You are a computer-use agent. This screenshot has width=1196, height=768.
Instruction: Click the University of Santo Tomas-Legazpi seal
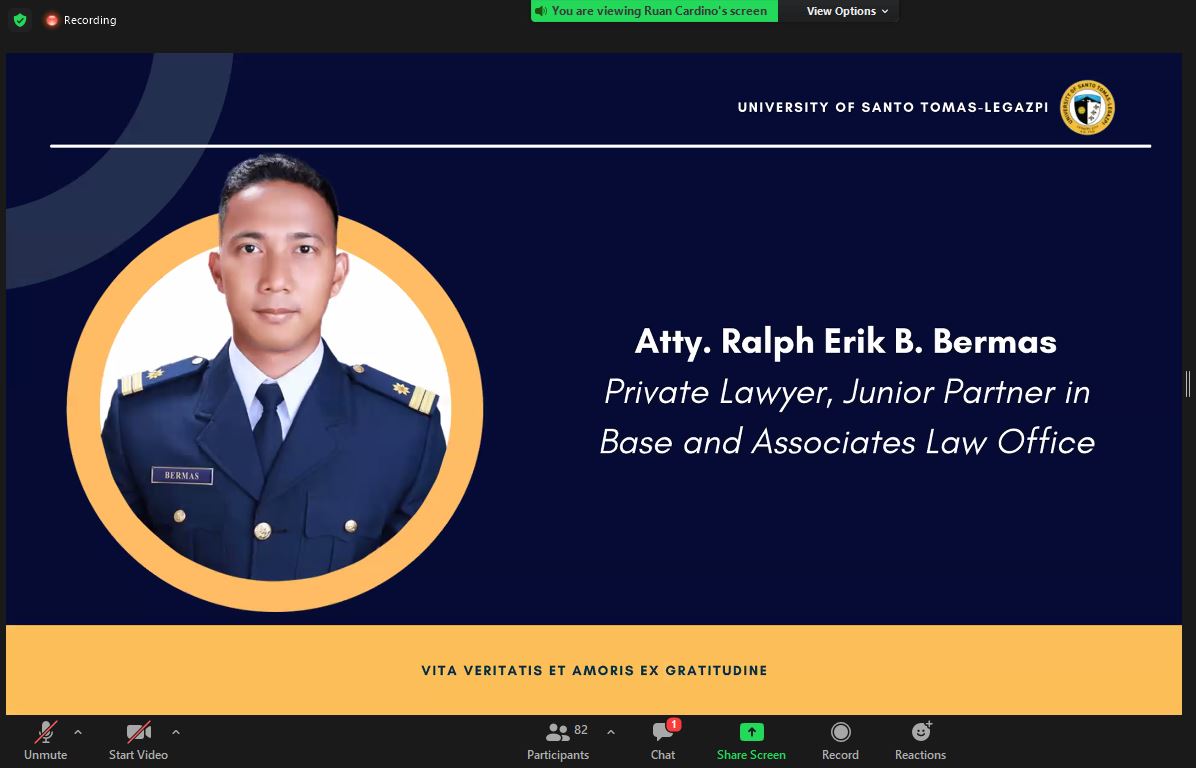[x=1087, y=107]
